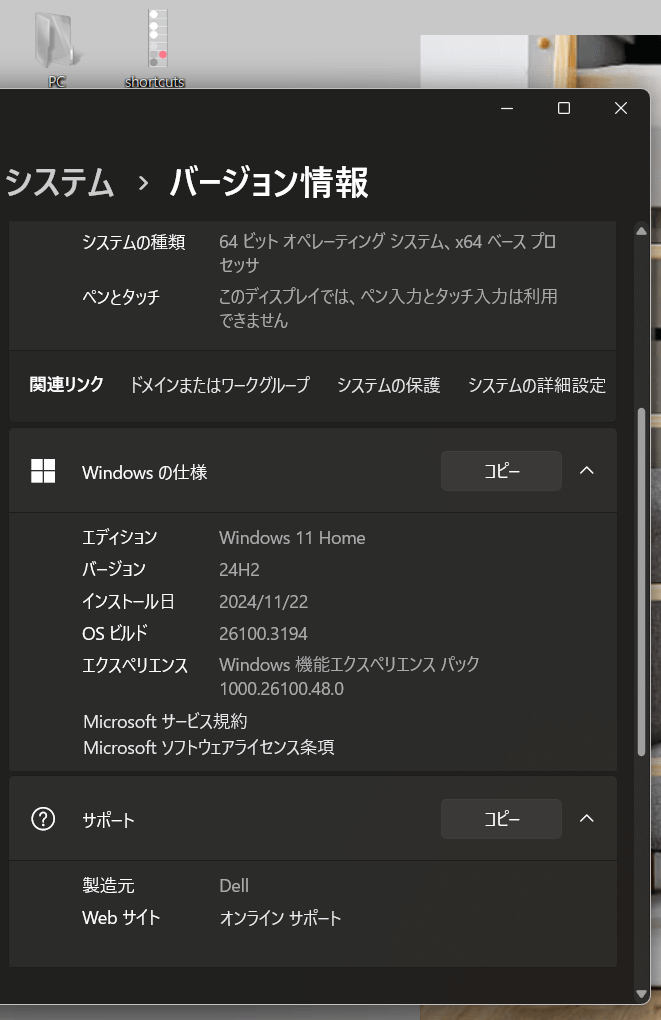Click the エクスペリエンス label

135,665
